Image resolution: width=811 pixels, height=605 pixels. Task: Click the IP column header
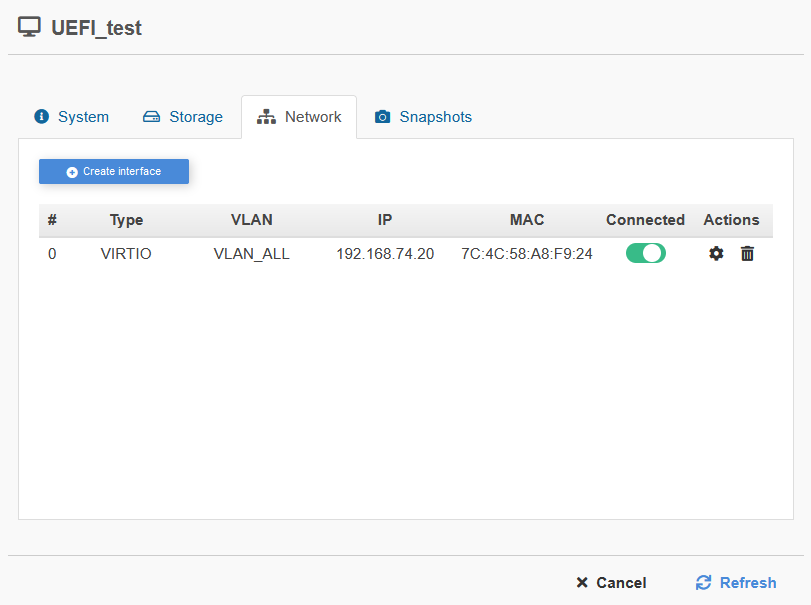384,220
